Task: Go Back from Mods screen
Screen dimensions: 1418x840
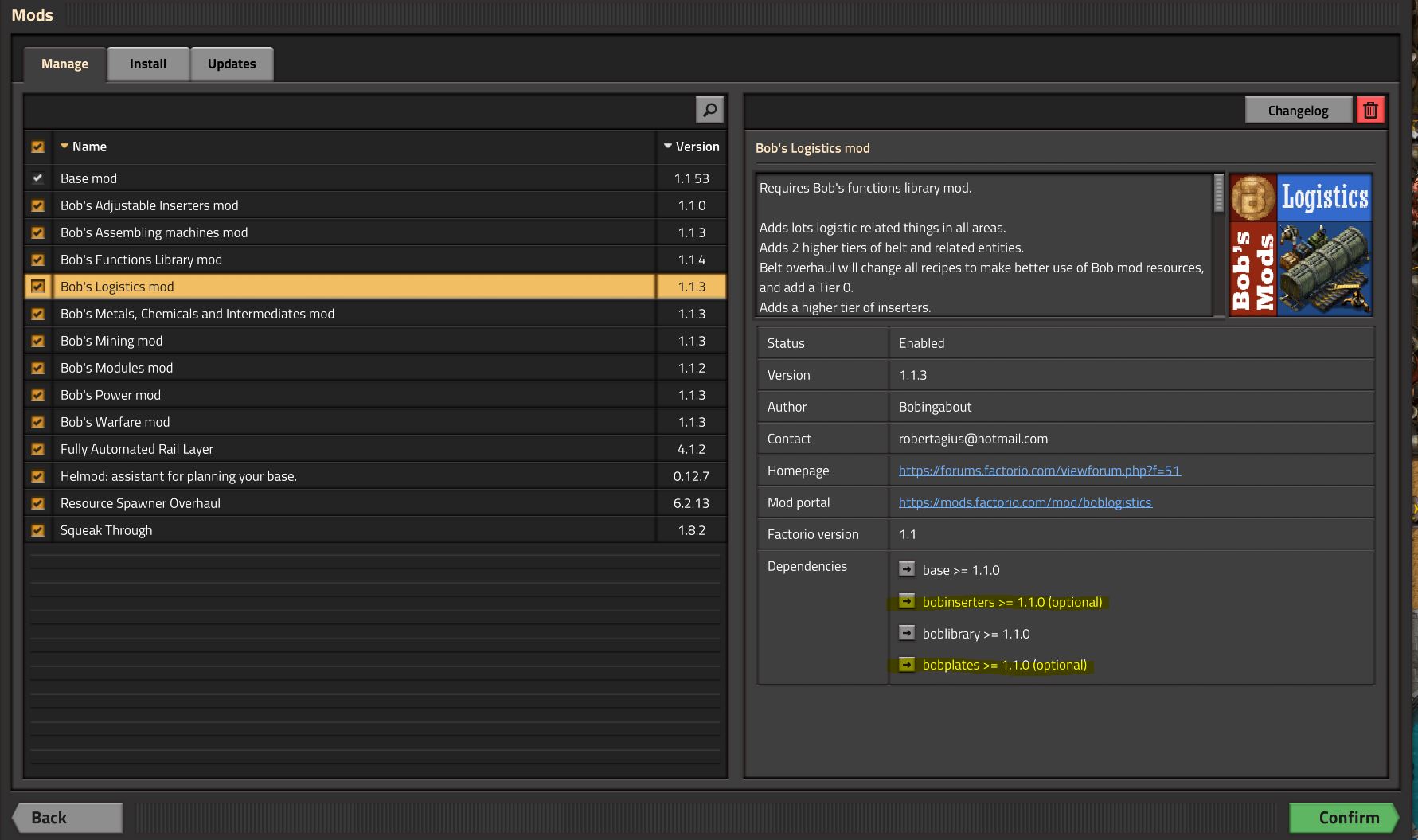Action: [68, 818]
